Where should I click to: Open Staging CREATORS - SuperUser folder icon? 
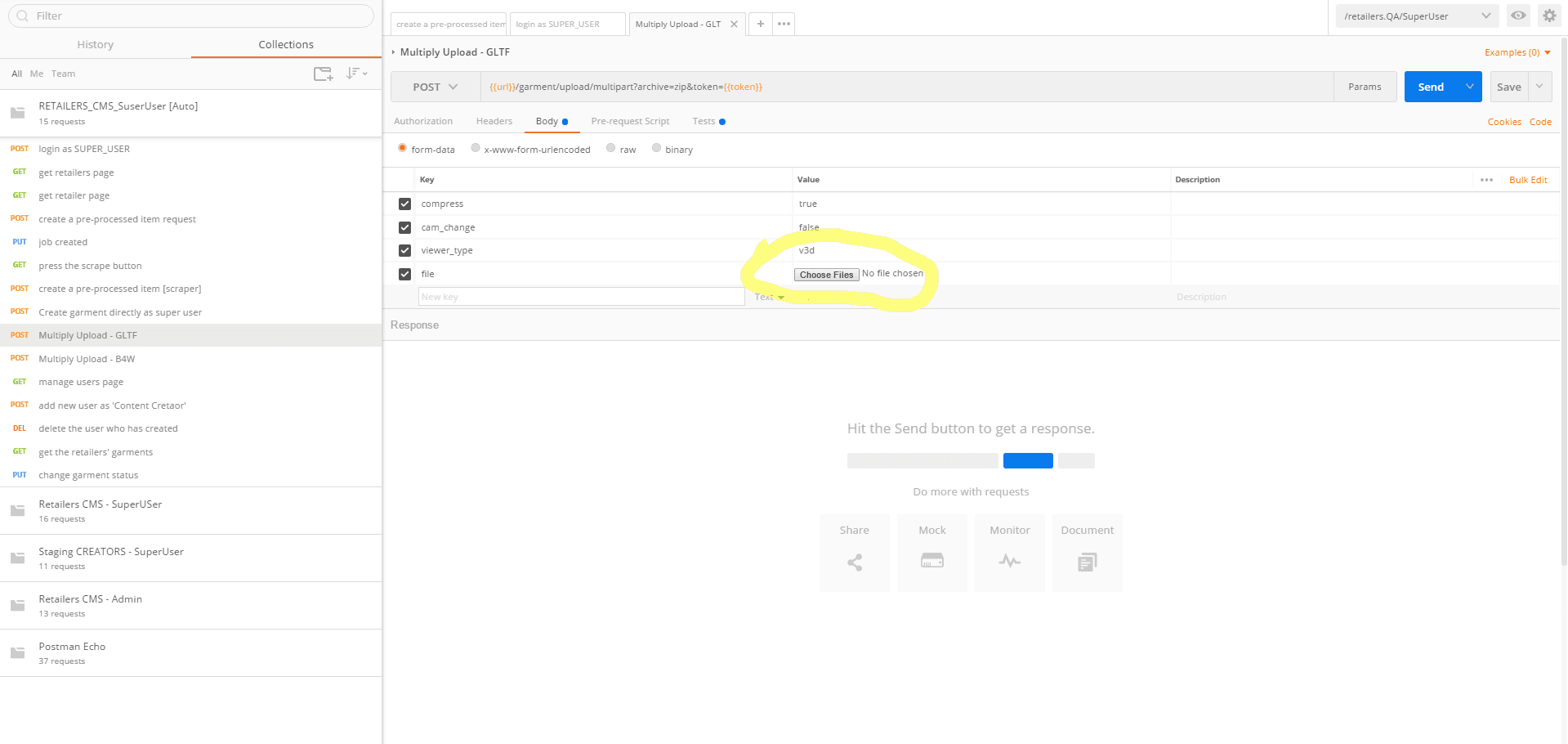[x=17, y=558]
